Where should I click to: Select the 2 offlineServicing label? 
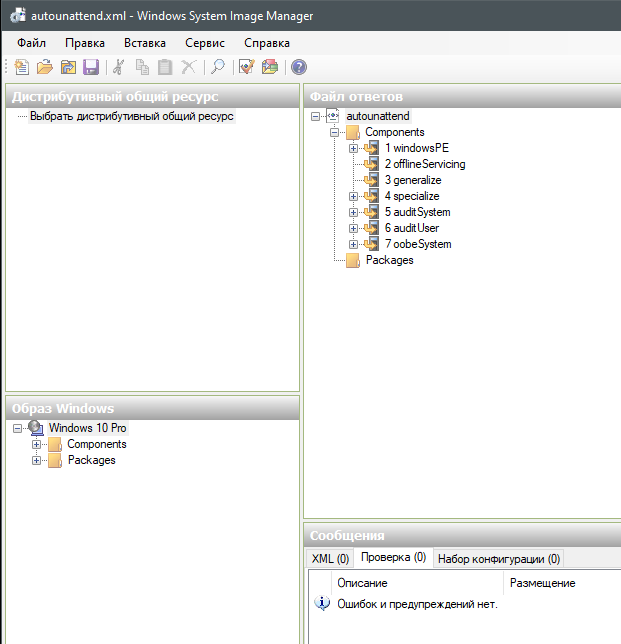pyautogui.click(x=425, y=164)
